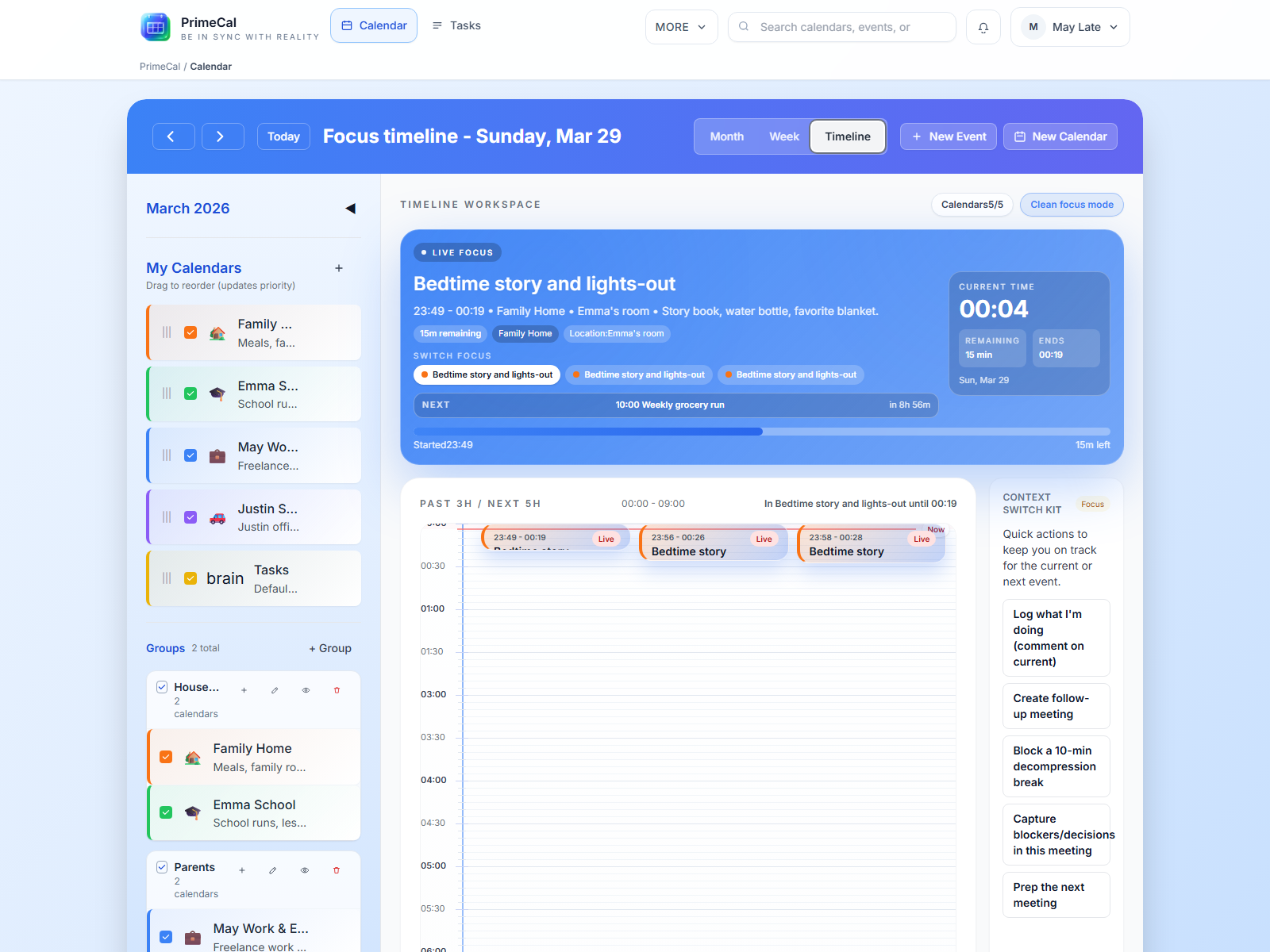Image resolution: width=1270 pixels, height=952 pixels.
Task: Delete the Parents group via trash icon
Action: click(x=337, y=870)
